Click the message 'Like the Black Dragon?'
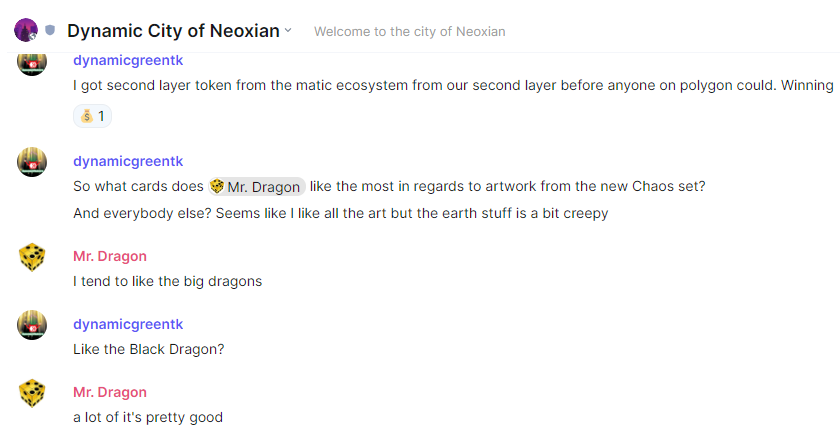 (148, 349)
